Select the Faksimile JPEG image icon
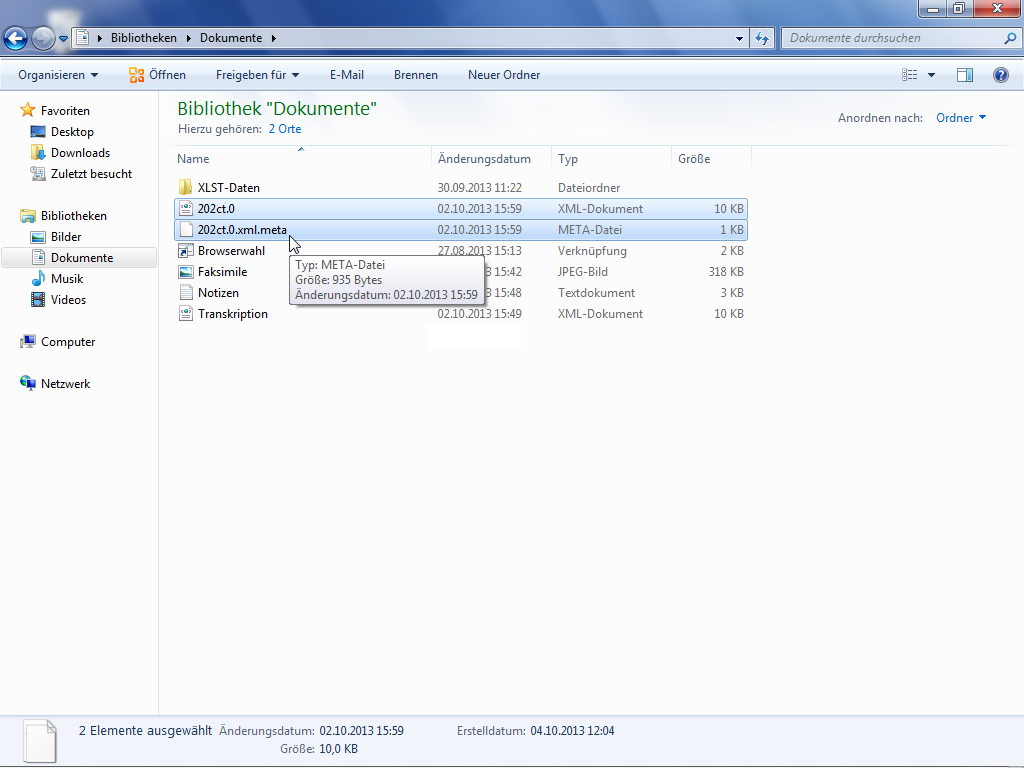Viewport: 1024px width, 768px height. pyautogui.click(x=185, y=272)
